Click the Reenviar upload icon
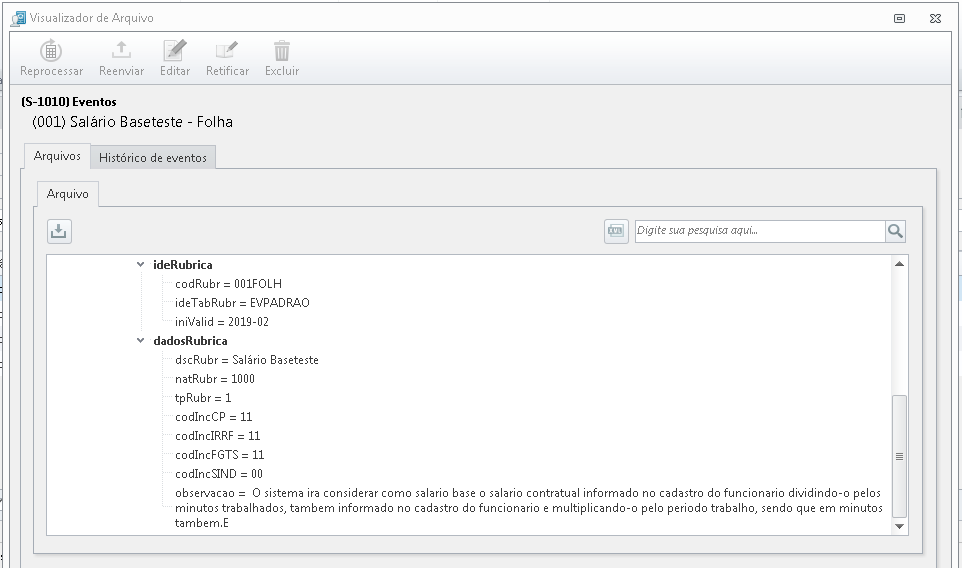This screenshot has width=962, height=568. pyautogui.click(x=121, y=50)
